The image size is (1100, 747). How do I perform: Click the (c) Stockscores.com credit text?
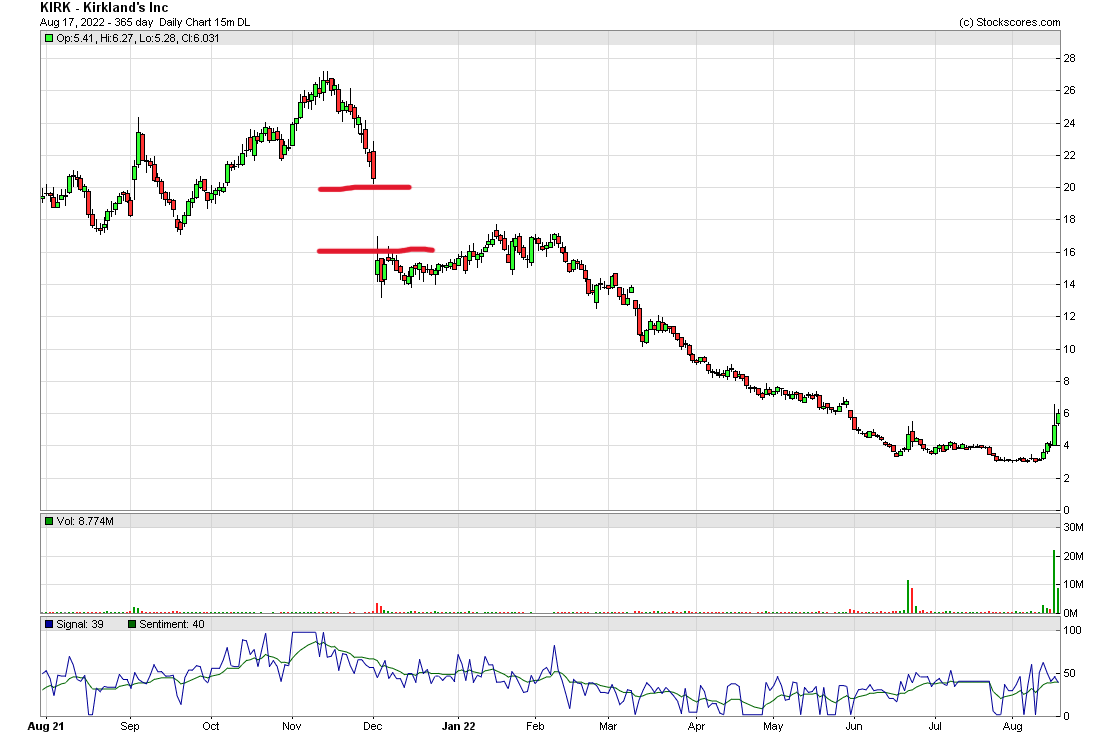coord(1010,22)
